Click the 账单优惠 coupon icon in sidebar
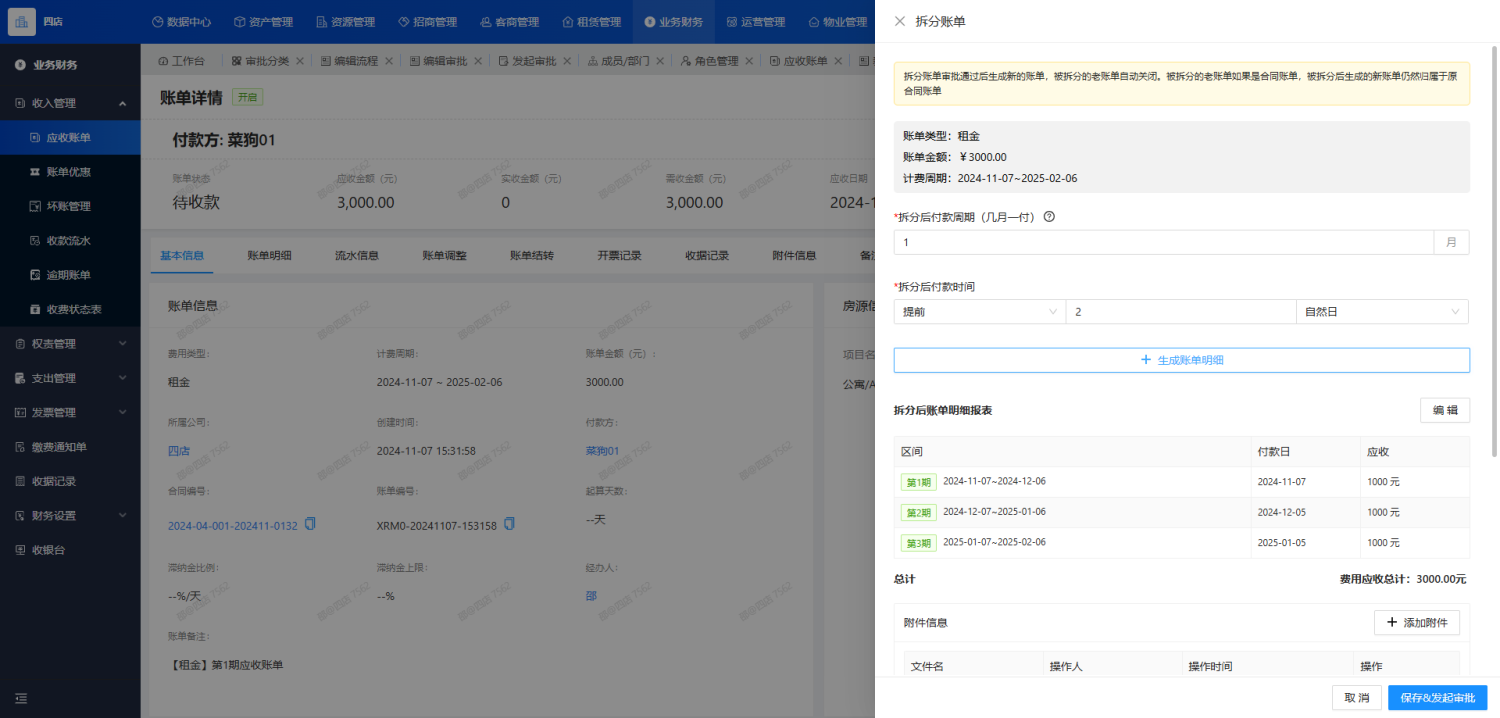Image resolution: width=1500 pixels, height=718 pixels. [x=35, y=172]
